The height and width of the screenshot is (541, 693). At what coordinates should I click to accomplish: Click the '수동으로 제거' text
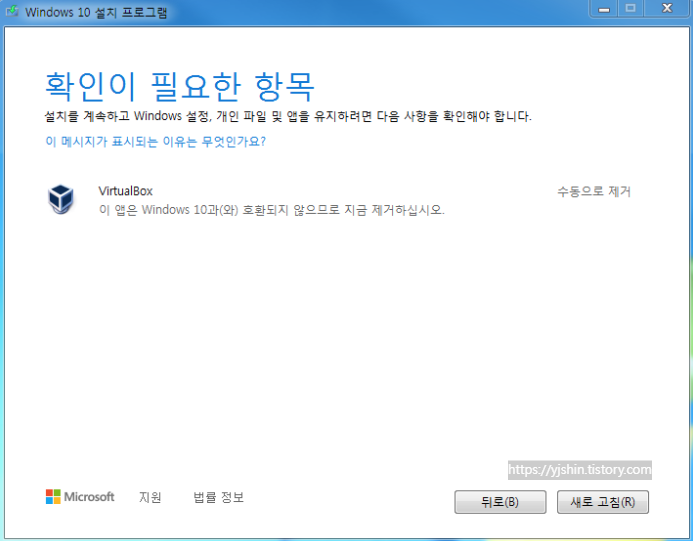click(x=594, y=191)
